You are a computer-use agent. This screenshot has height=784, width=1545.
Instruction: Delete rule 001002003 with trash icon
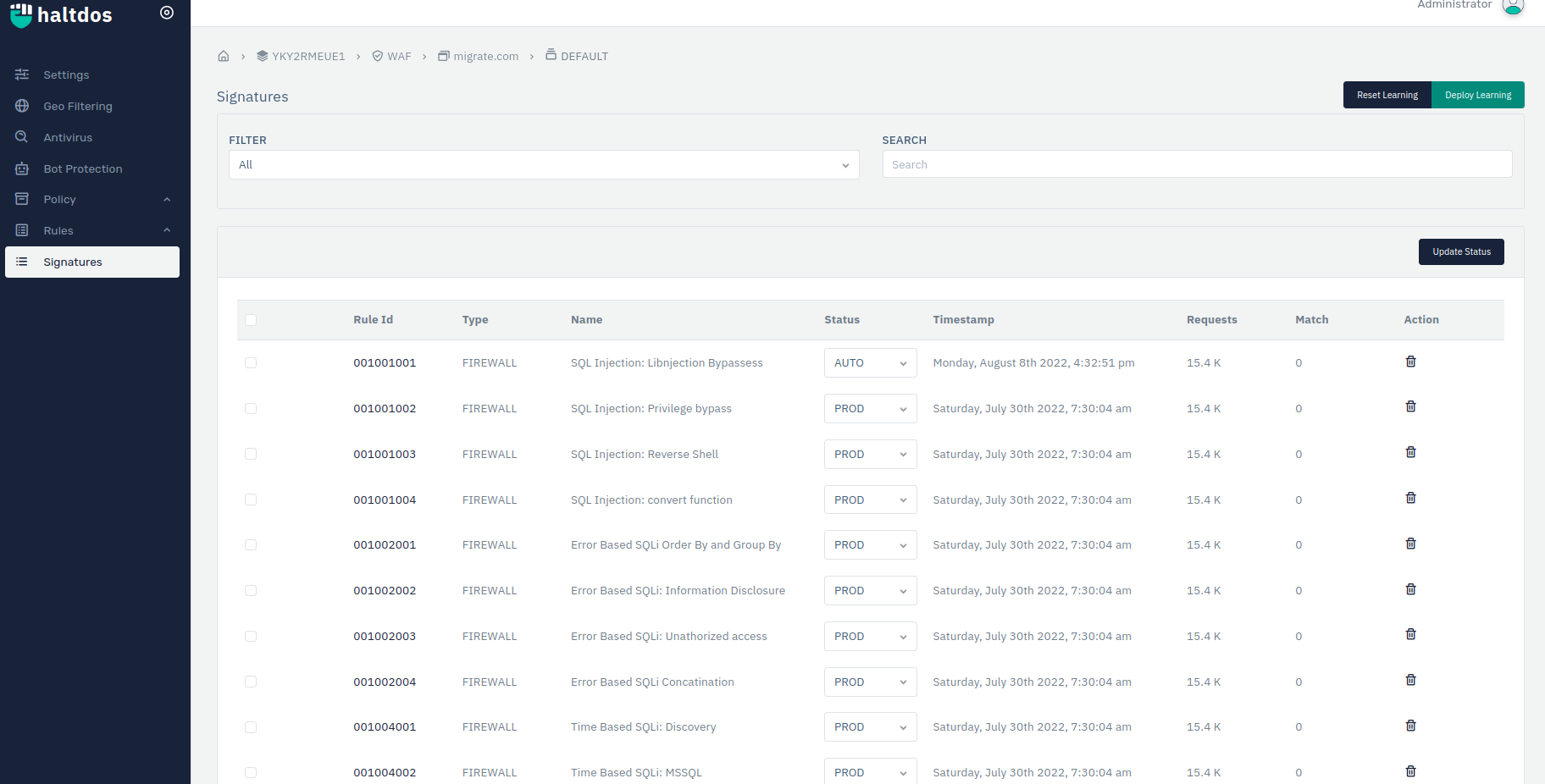(1410, 634)
